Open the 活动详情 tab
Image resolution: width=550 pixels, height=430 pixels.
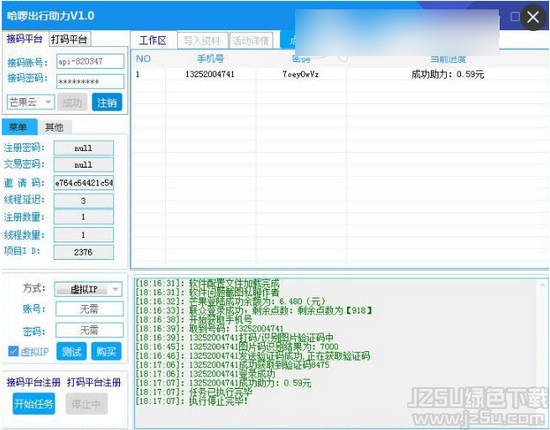tap(250, 41)
